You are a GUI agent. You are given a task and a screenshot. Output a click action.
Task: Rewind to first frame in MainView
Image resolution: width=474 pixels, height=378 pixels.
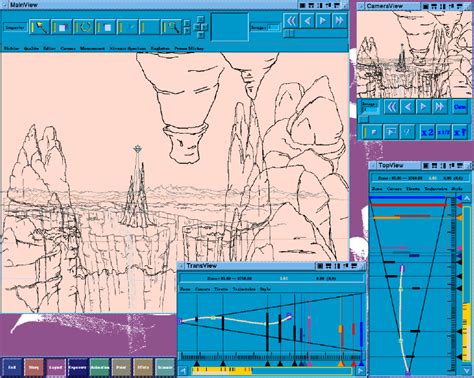[291, 21]
